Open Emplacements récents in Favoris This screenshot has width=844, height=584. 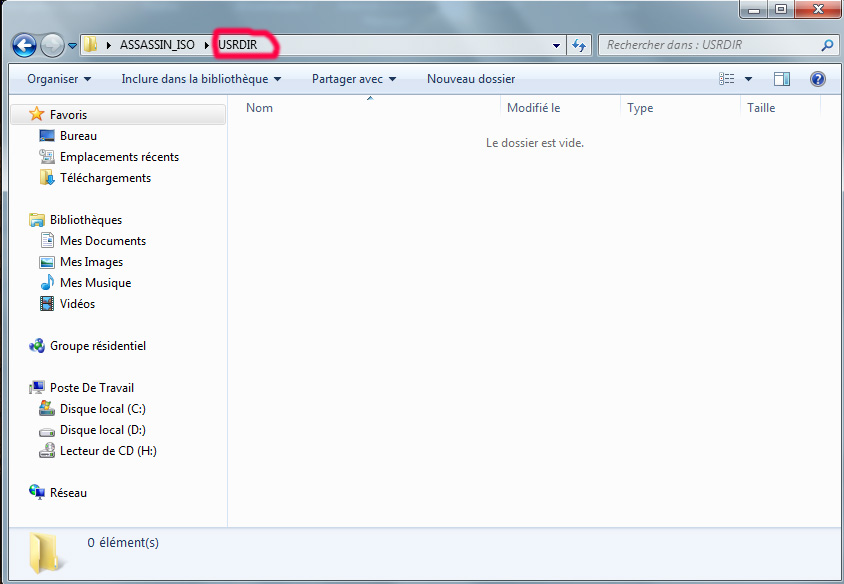[x=119, y=157]
